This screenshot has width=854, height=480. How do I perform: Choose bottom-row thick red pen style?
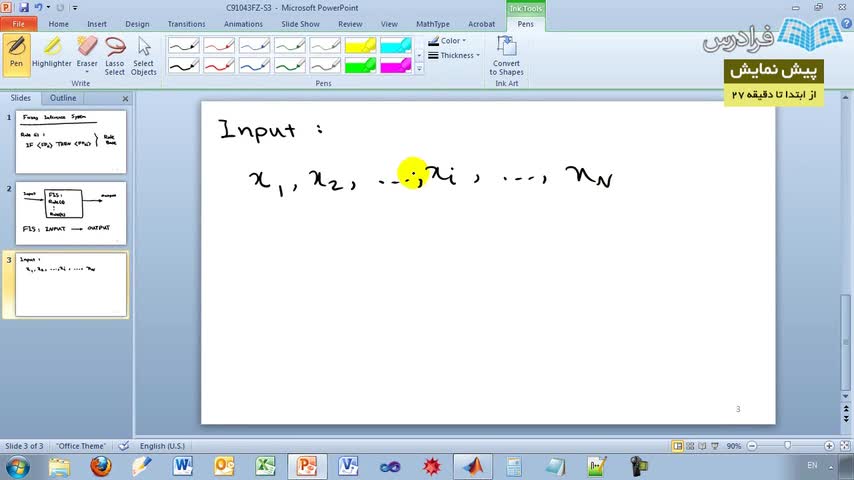pyautogui.click(x=219, y=65)
